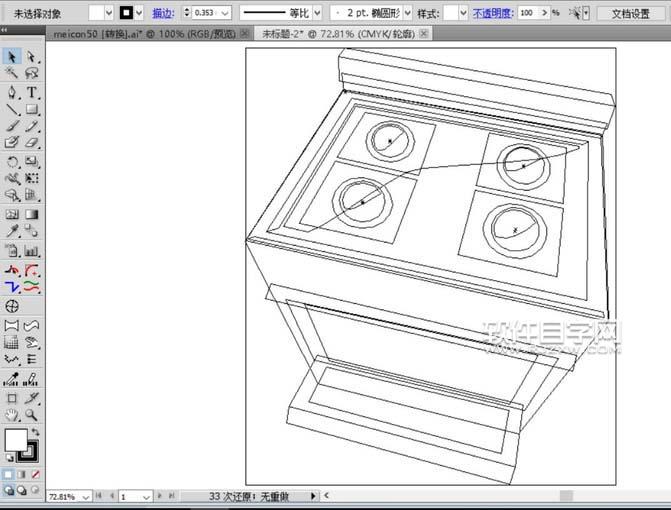Select the Symbol Sprayer tool
The height and width of the screenshot is (510, 671).
pyautogui.click(x=12, y=250)
